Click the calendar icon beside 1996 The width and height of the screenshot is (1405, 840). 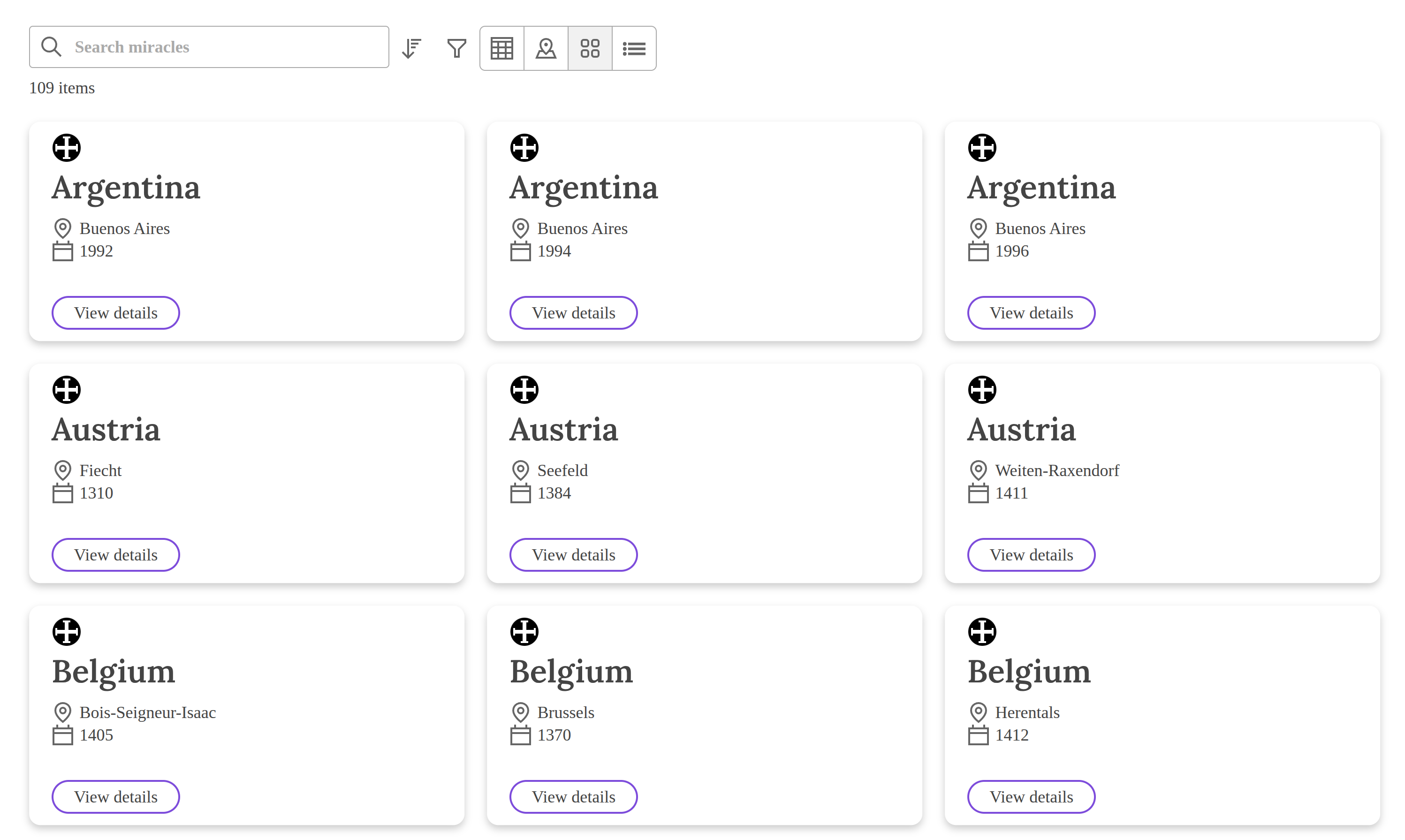(x=978, y=251)
